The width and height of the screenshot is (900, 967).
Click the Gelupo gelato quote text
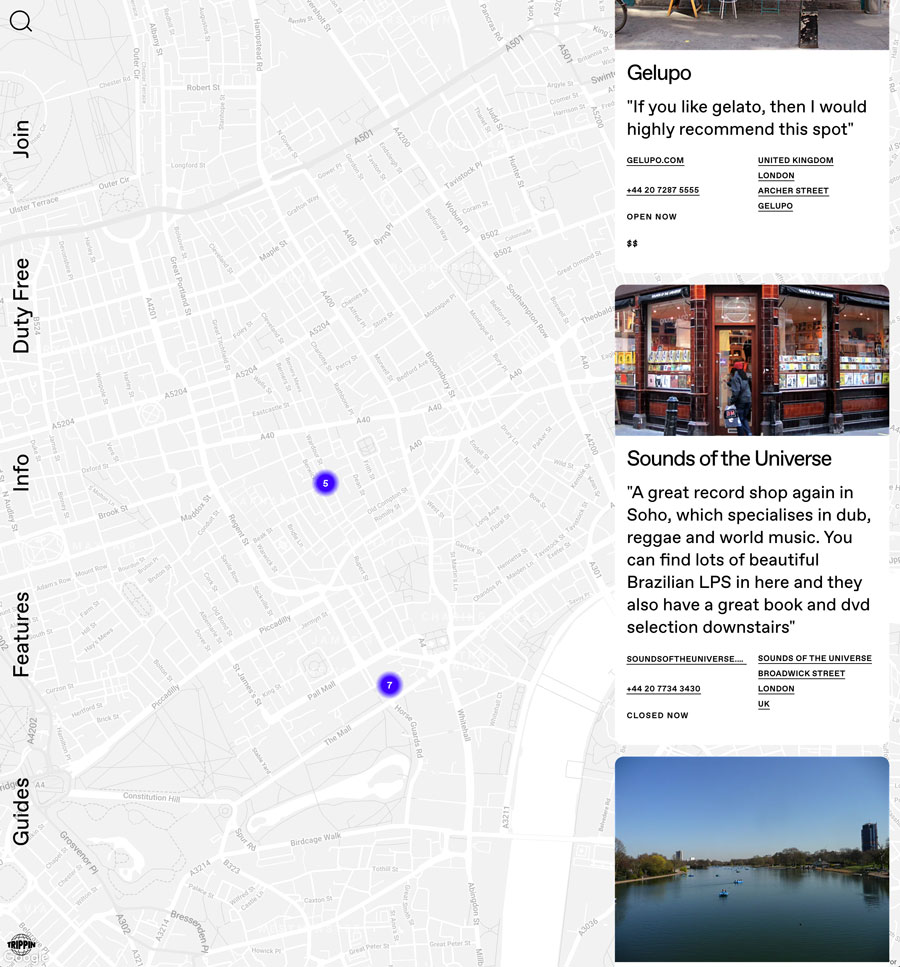point(746,118)
